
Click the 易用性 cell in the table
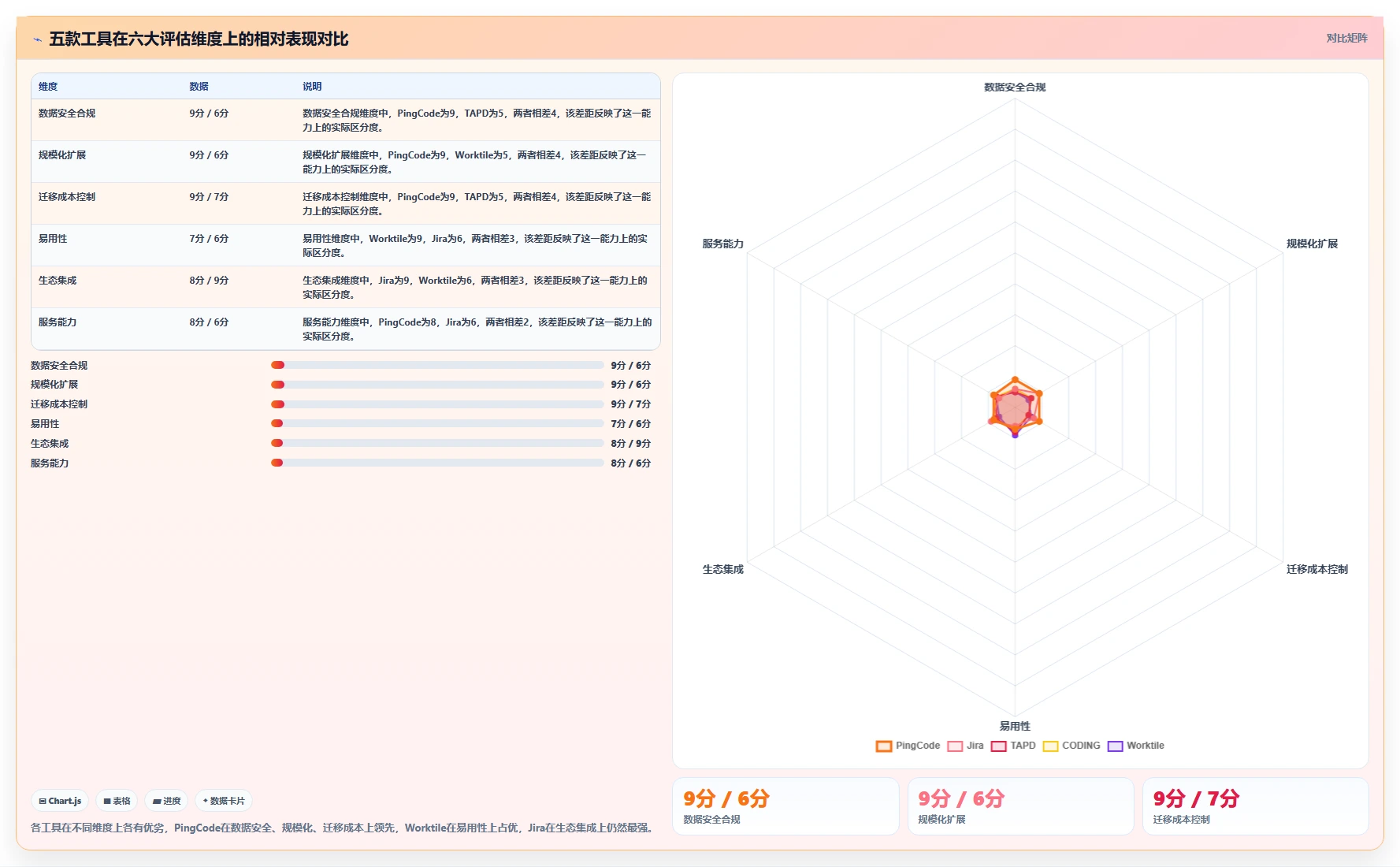tap(53, 239)
